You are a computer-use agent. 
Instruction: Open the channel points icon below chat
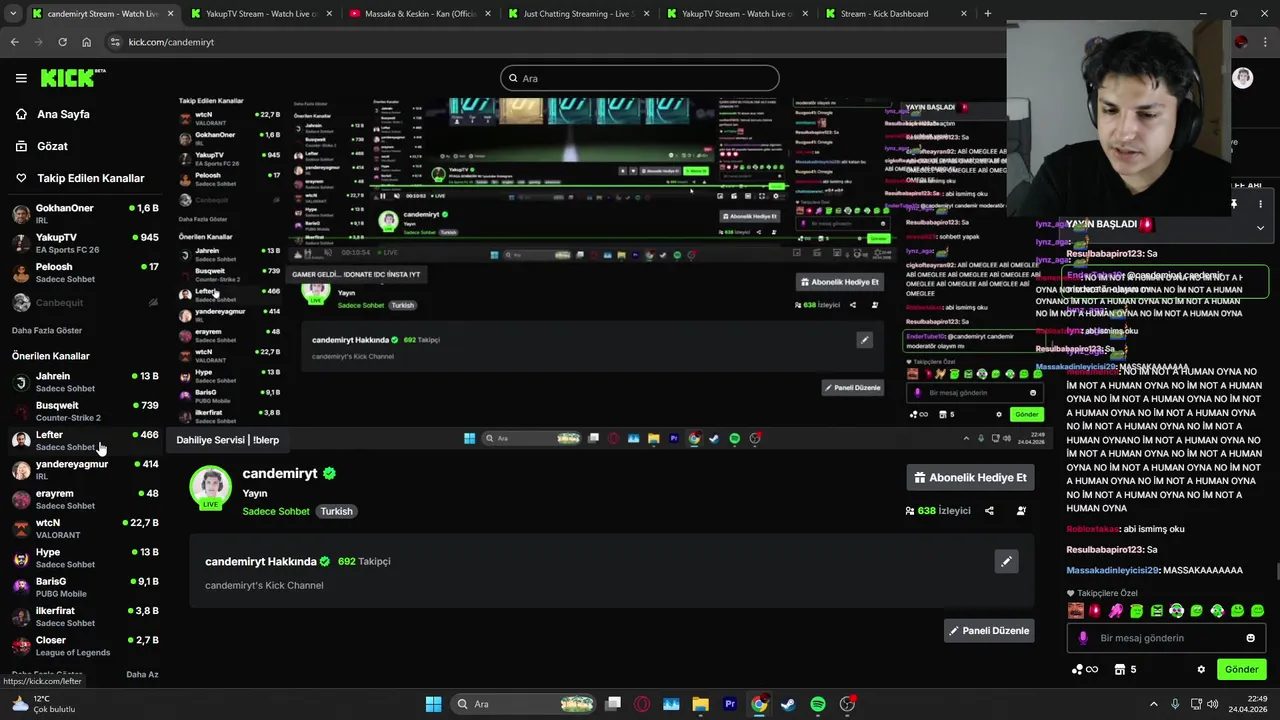[1085, 669]
